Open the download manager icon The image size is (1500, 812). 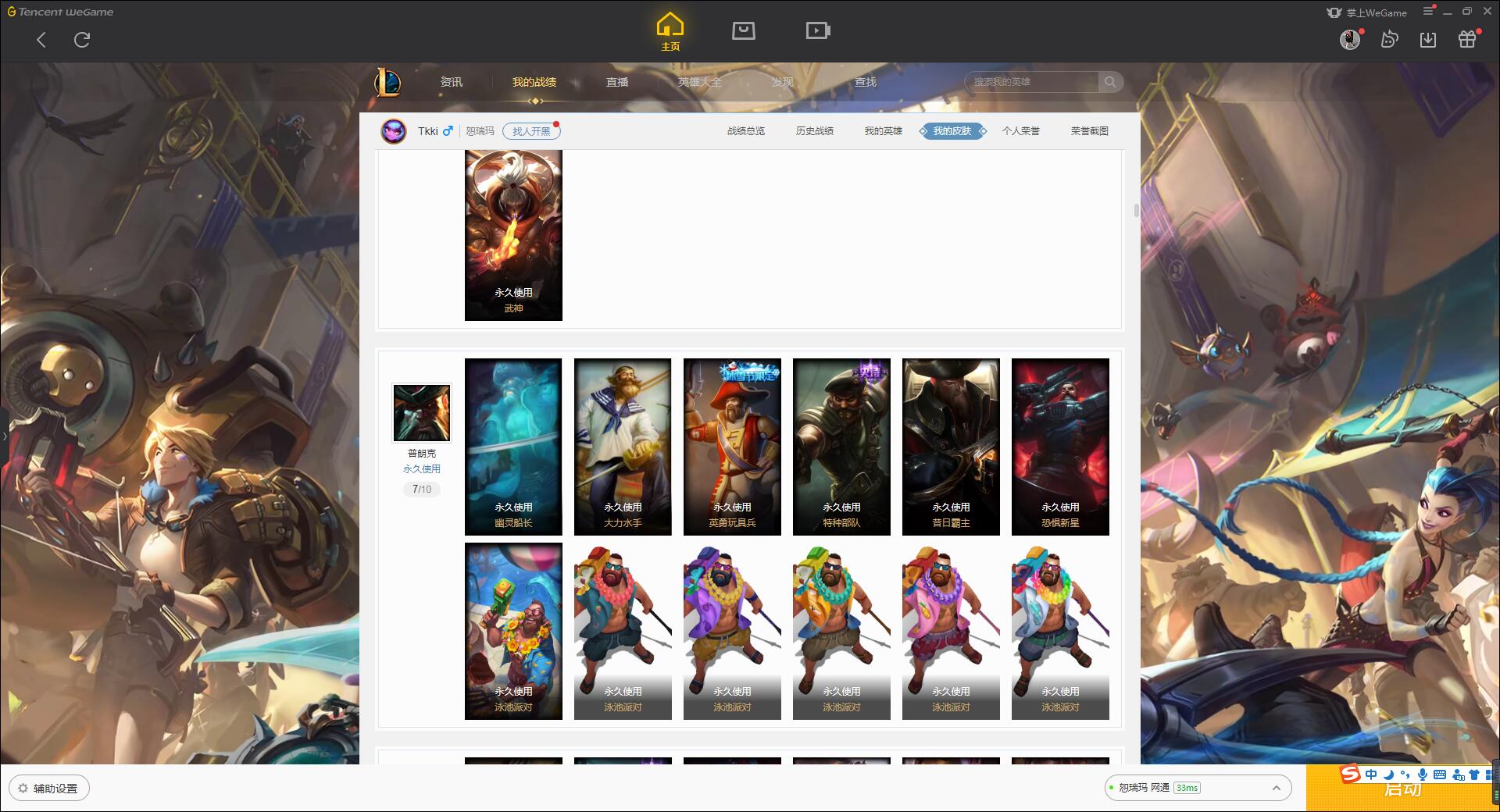click(1428, 39)
